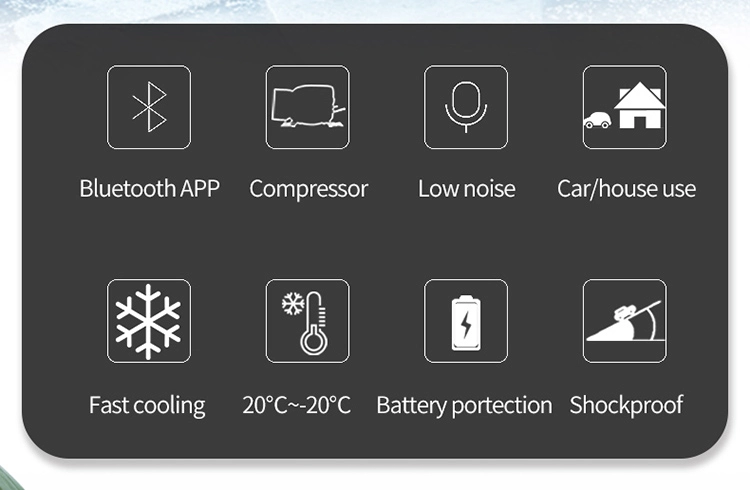Select the Battery portection label

(464, 406)
